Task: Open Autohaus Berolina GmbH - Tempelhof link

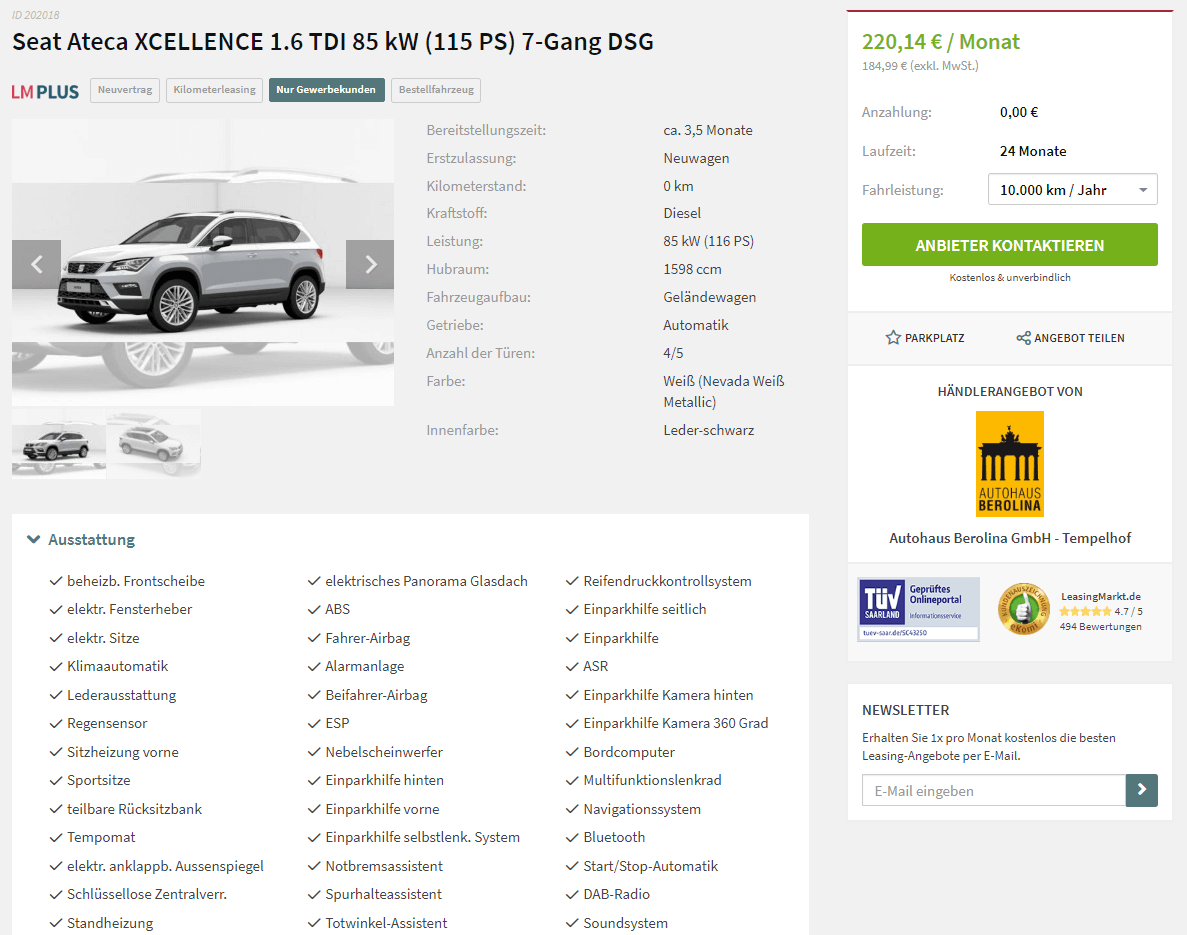Action: pos(1010,538)
